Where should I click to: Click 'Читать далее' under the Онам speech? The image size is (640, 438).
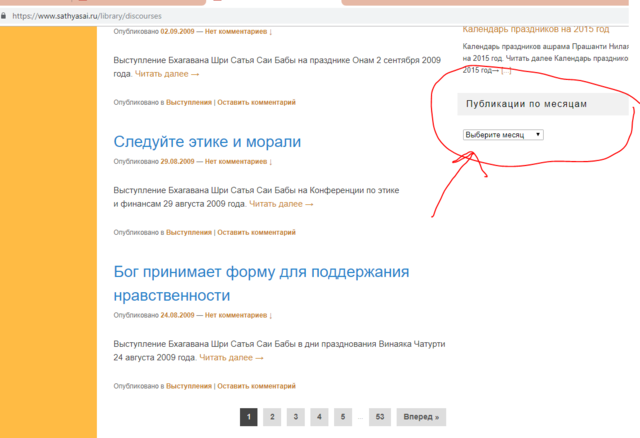[167, 74]
